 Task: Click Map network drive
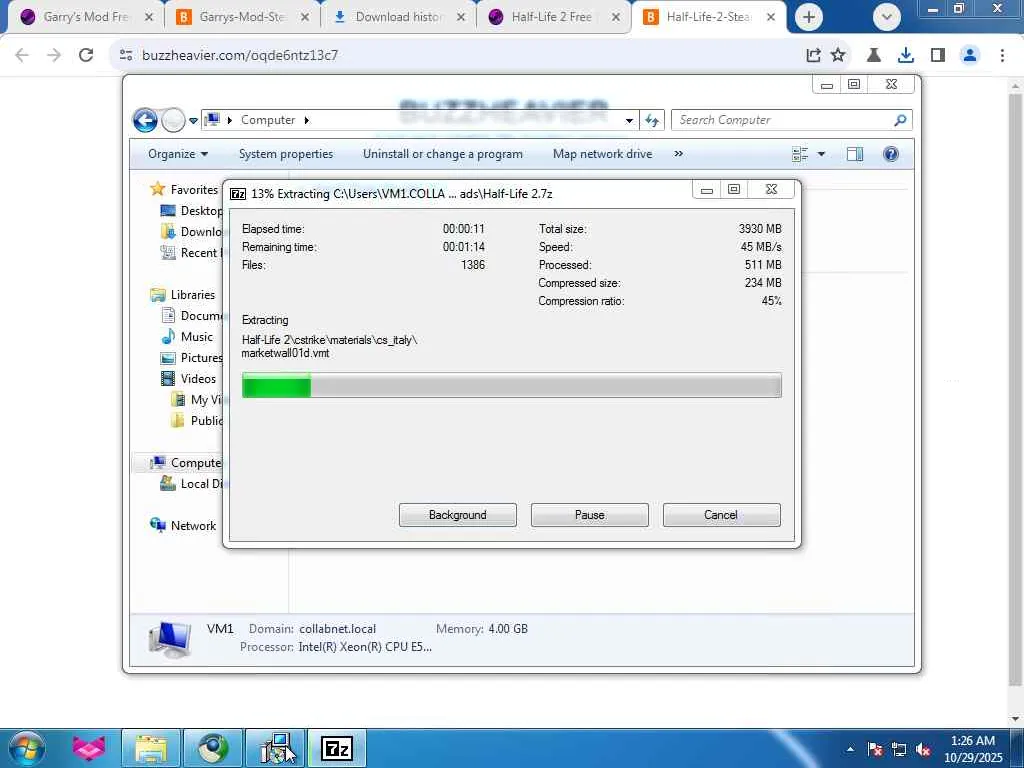pyautogui.click(x=602, y=154)
